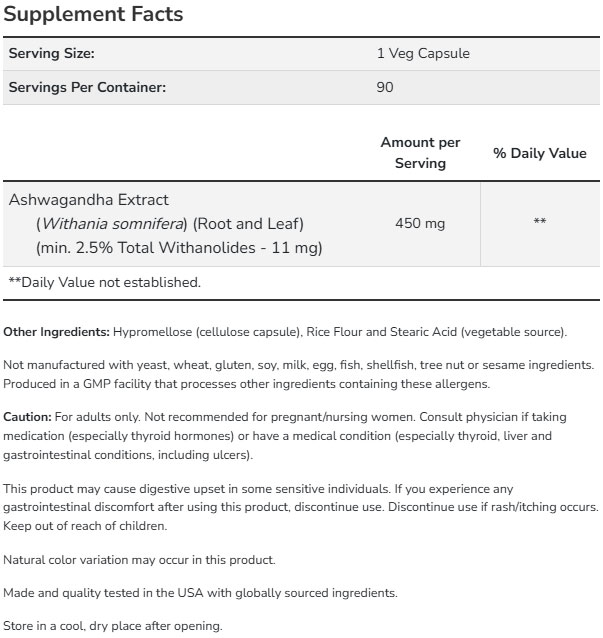The image size is (603, 638).
Task: Click the % Daily Value column header
Action: point(539,153)
